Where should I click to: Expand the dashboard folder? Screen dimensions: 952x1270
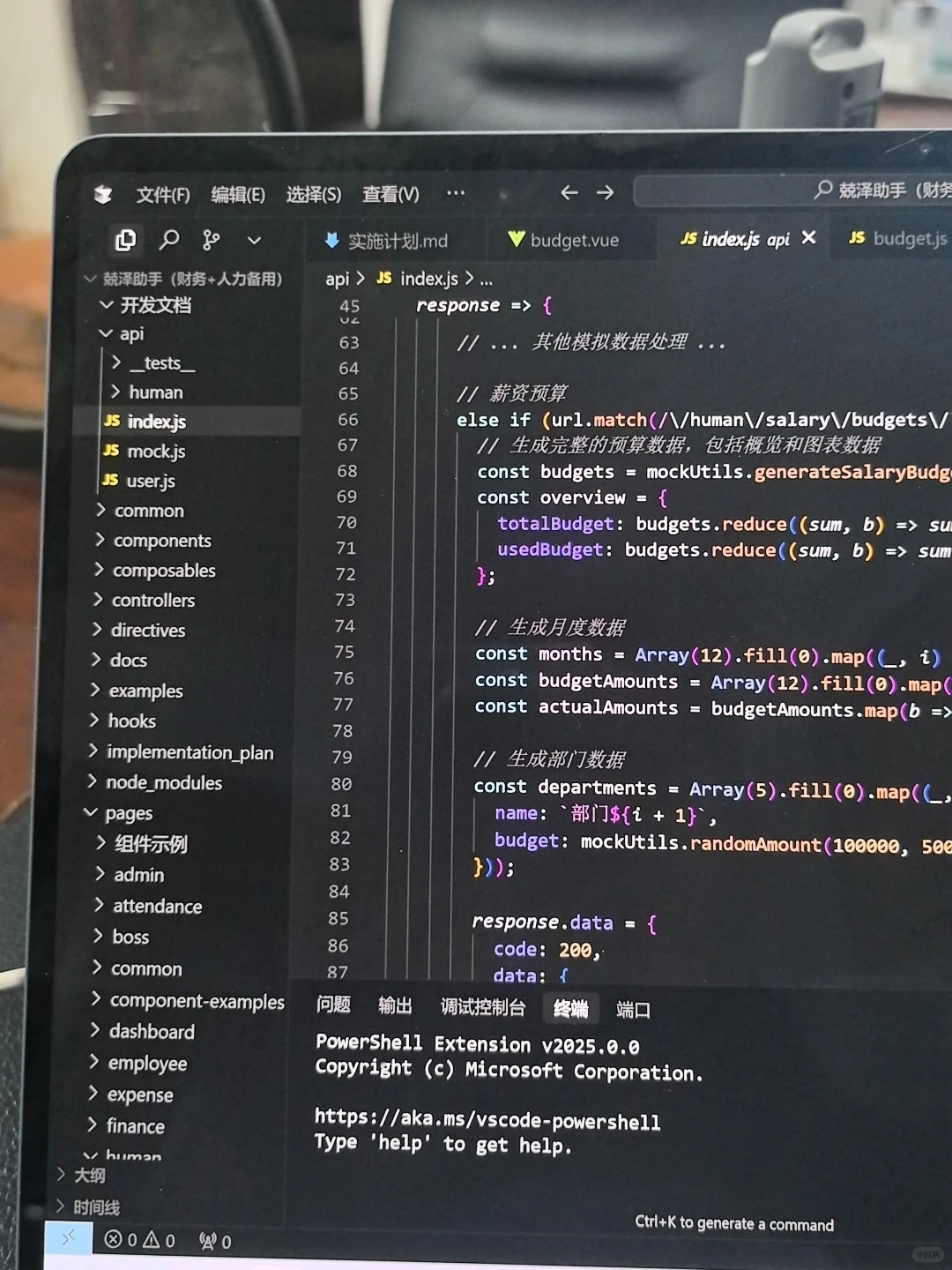click(142, 1032)
